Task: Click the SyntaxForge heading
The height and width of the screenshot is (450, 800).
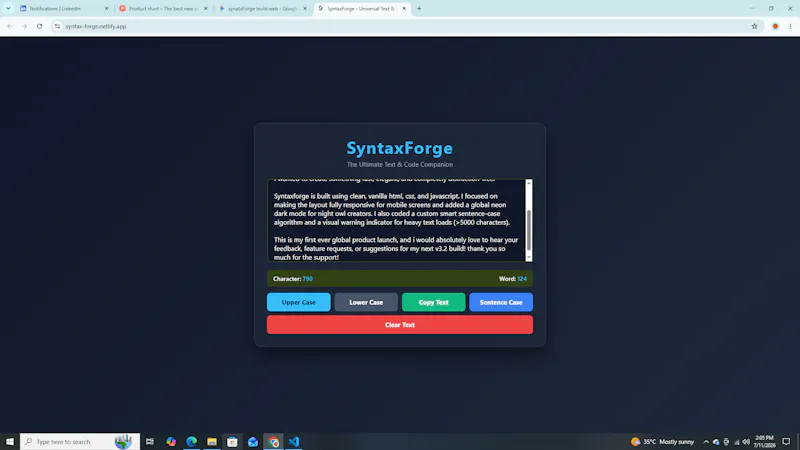Action: tap(399, 148)
